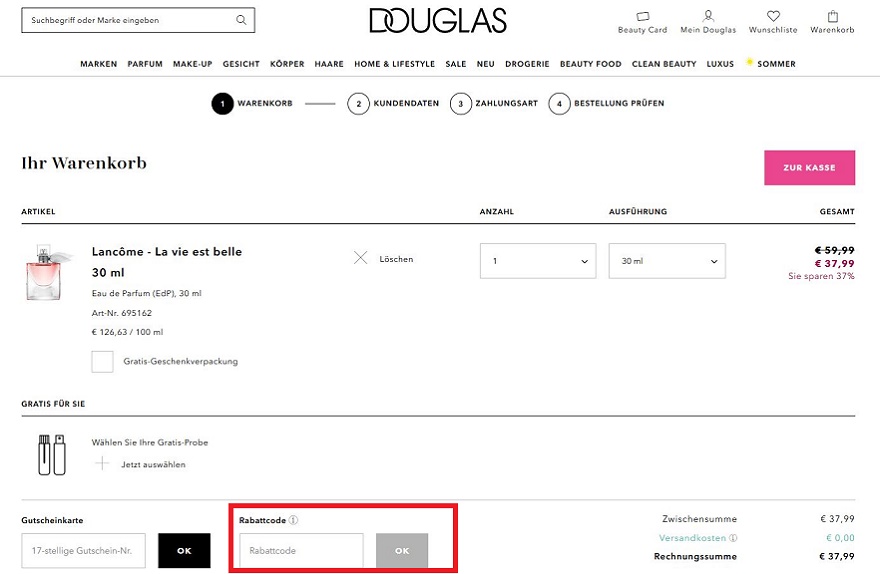Open the Sale menu
This screenshot has width=880, height=574.
pos(456,64)
